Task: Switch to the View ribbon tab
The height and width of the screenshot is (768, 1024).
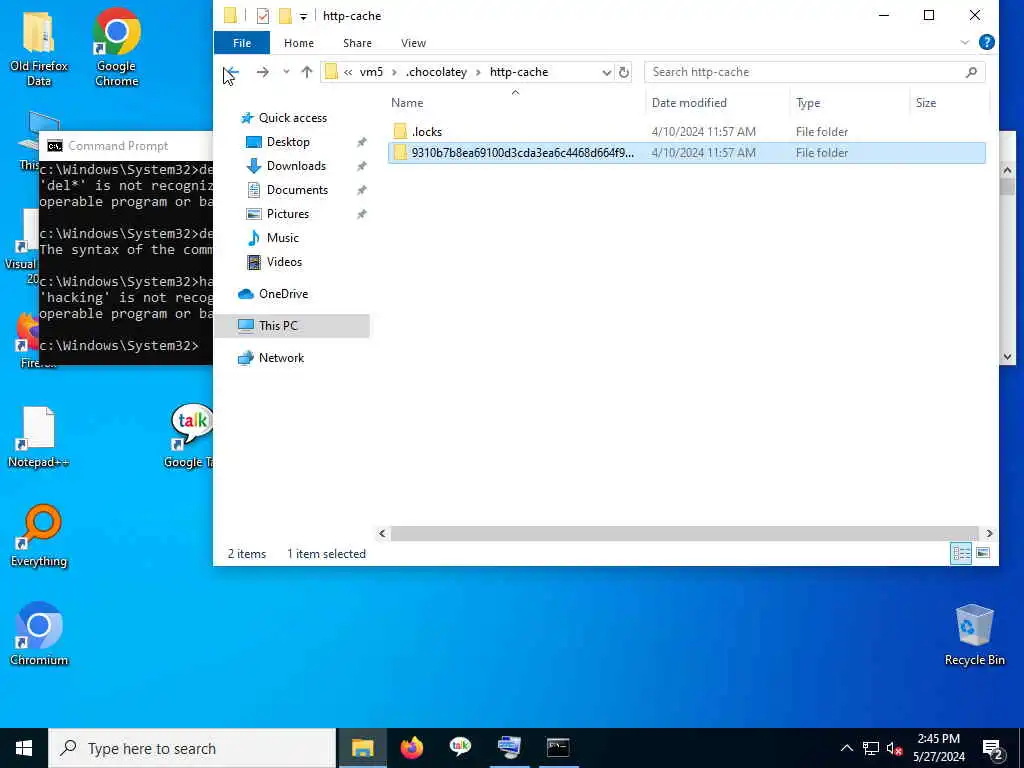Action: 413,43
